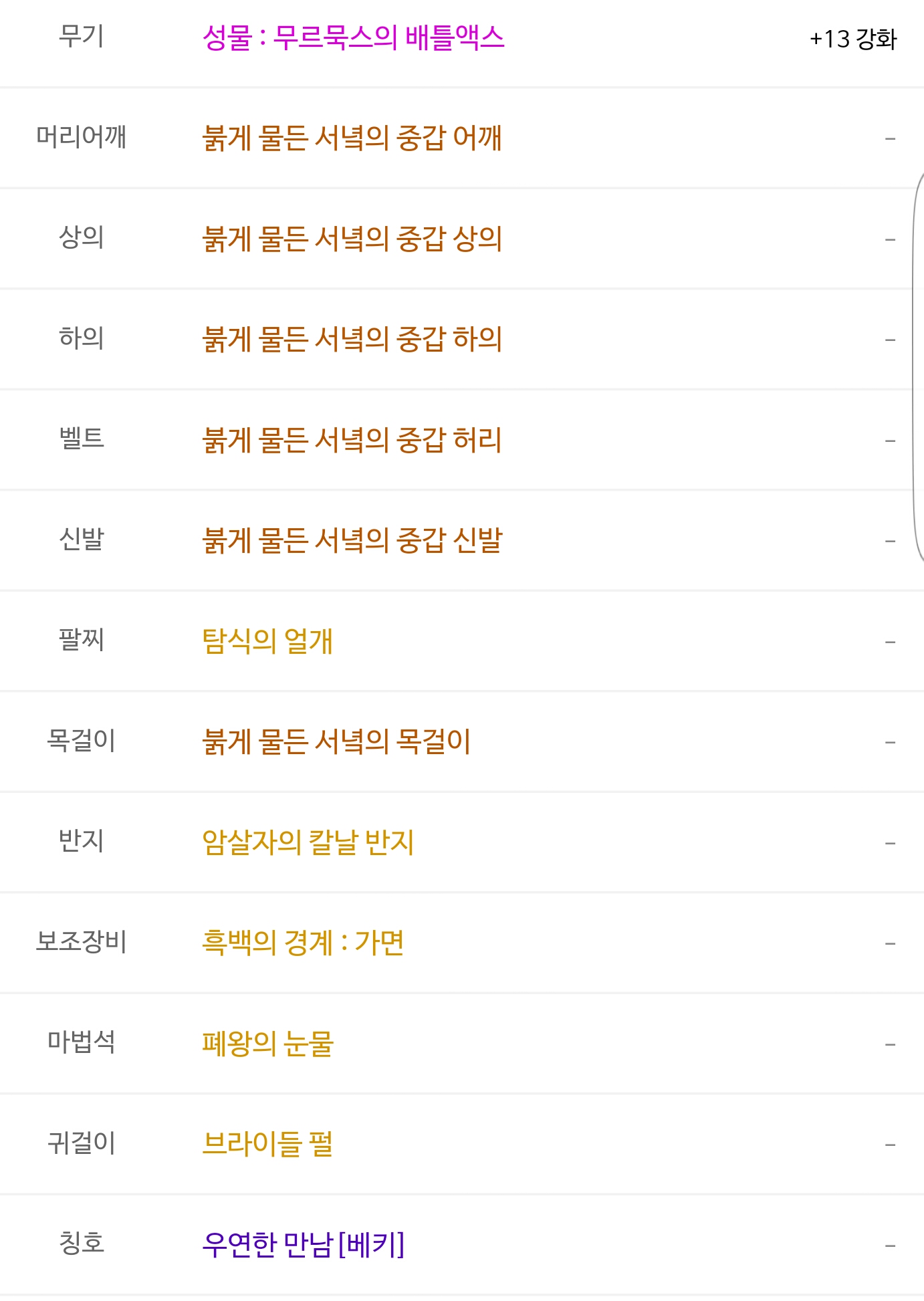Screen dimensions: 924x1301
Task: Open ring item 암살자의 칼날 반지
Action: click(308, 842)
